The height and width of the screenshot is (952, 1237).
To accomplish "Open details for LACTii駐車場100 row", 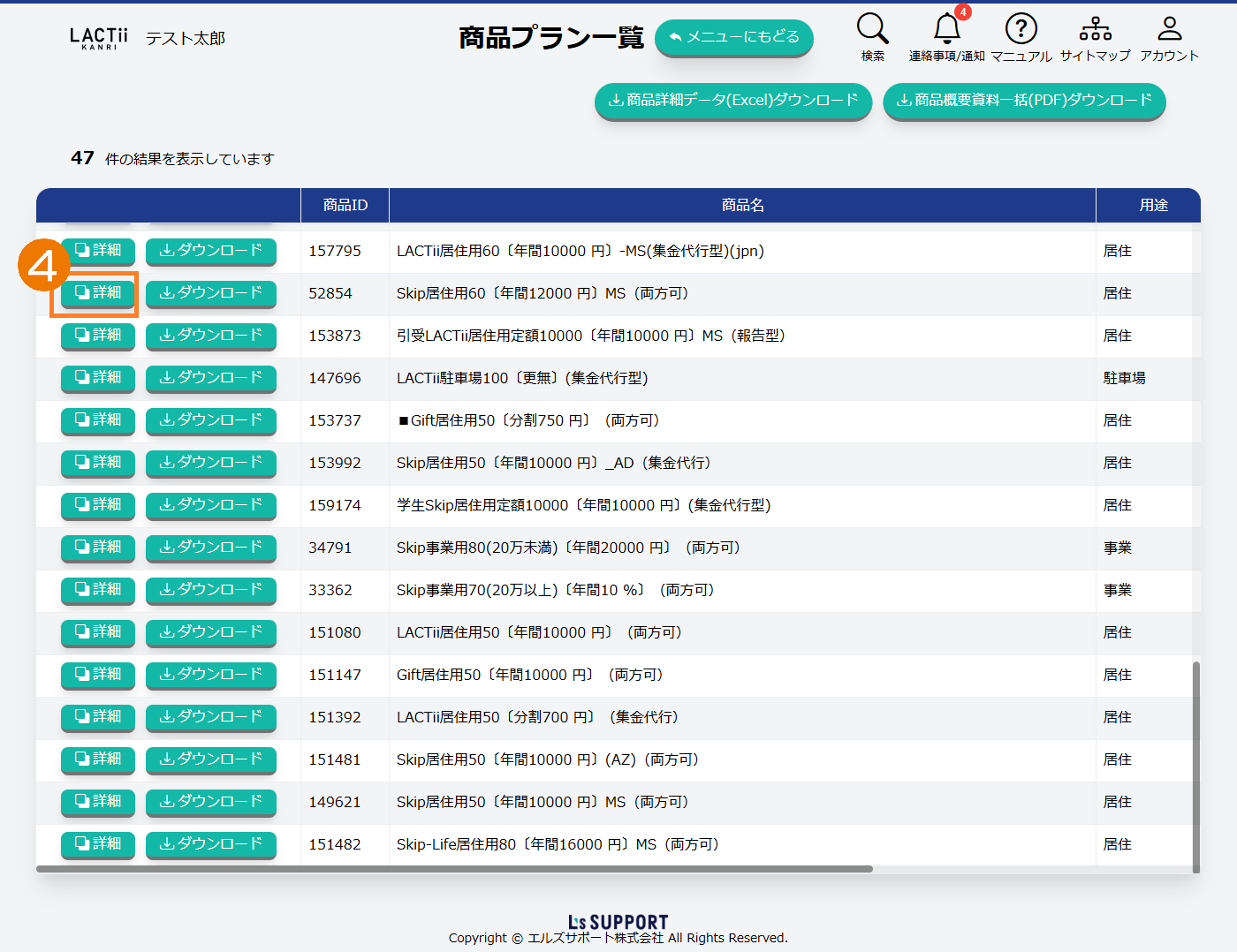I will click(98, 378).
